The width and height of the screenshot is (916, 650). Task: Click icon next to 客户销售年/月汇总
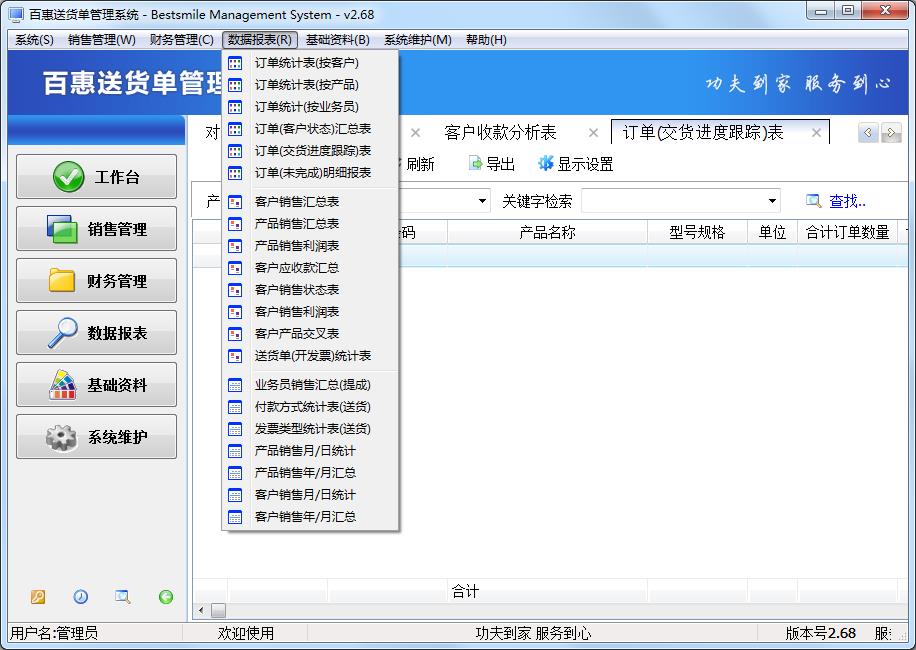click(x=235, y=517)
